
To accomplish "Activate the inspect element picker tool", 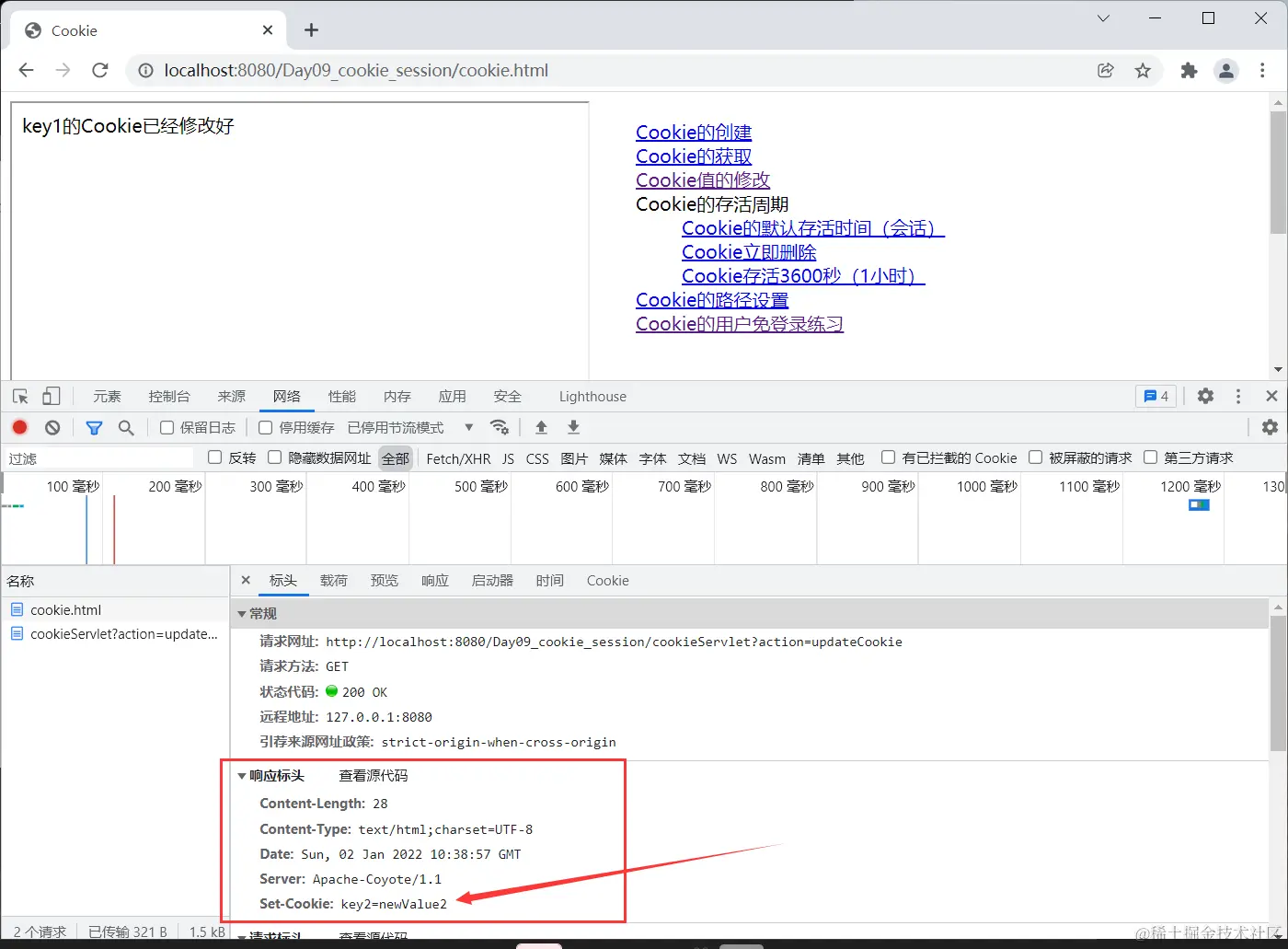I will click(20, 397).
